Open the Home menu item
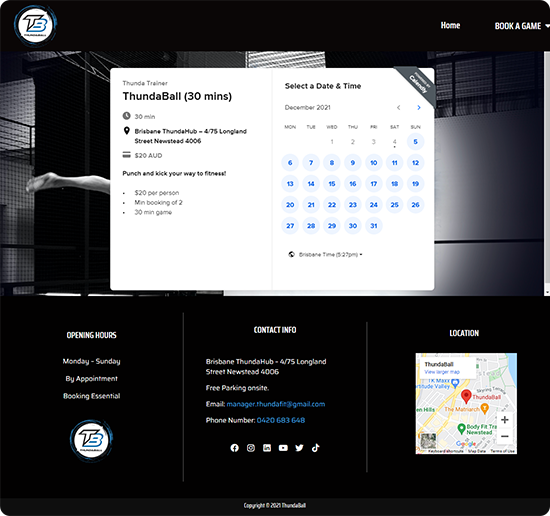 click(x=450, y=25)
